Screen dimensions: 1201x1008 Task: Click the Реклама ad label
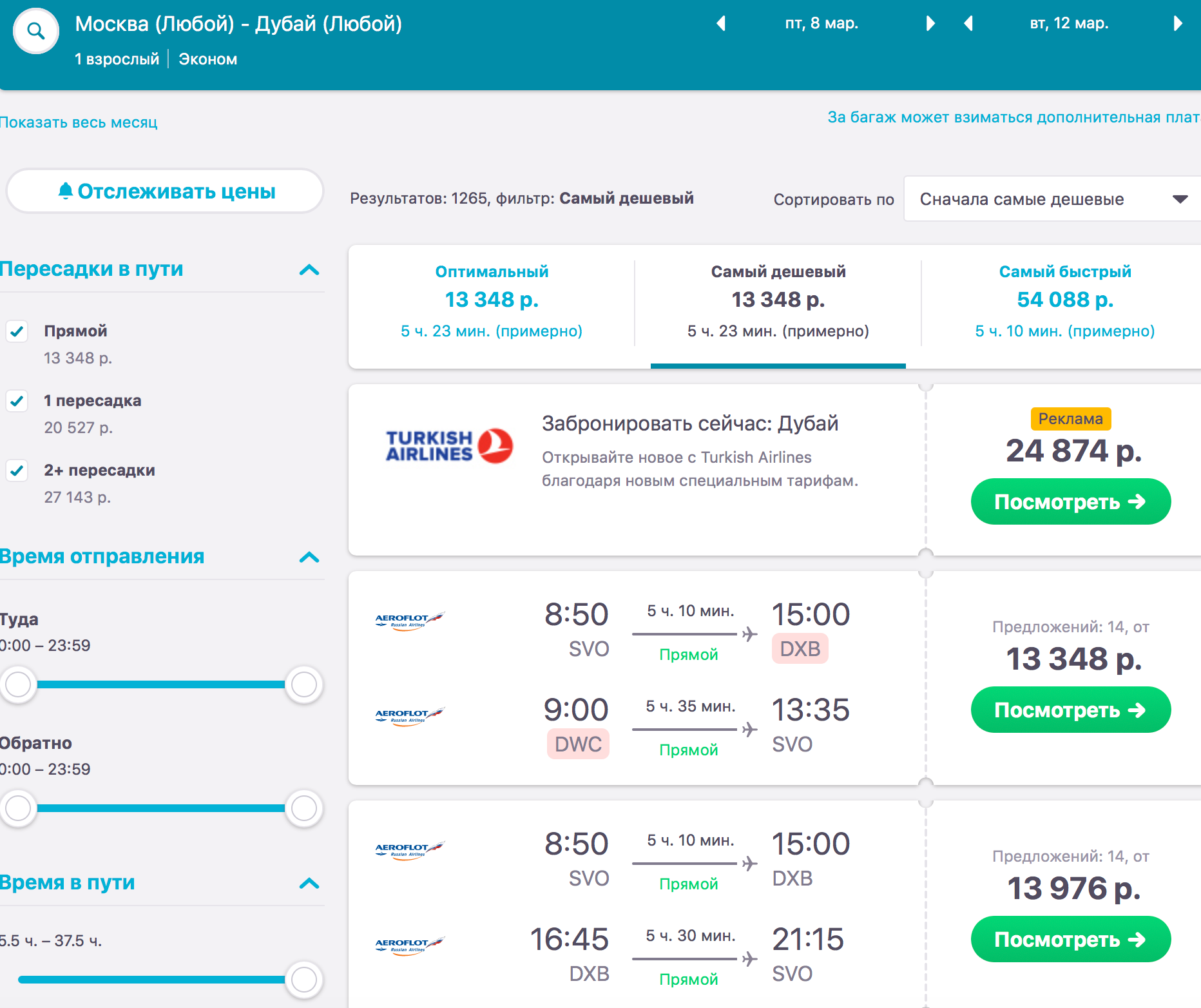tap(1070, 419)
